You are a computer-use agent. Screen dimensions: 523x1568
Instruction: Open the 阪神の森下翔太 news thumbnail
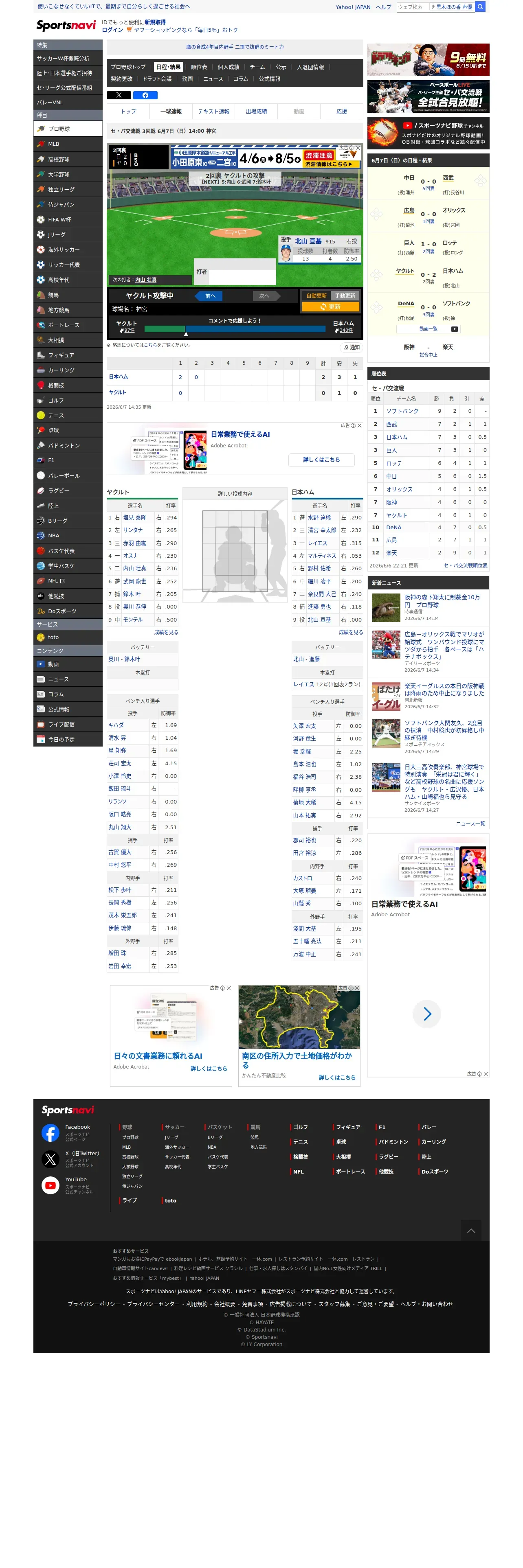pyautogui.click(x=386, y=607)
